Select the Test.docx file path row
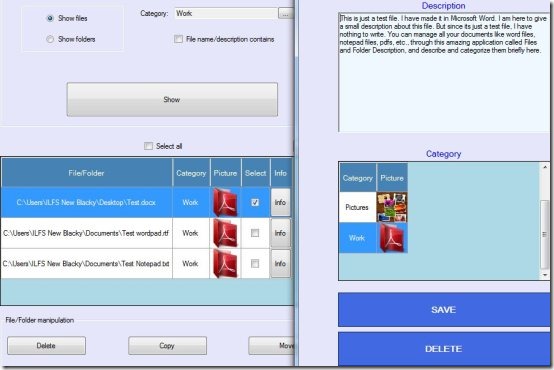The height and width of the screenshot is (370, 554). [86, 202]
